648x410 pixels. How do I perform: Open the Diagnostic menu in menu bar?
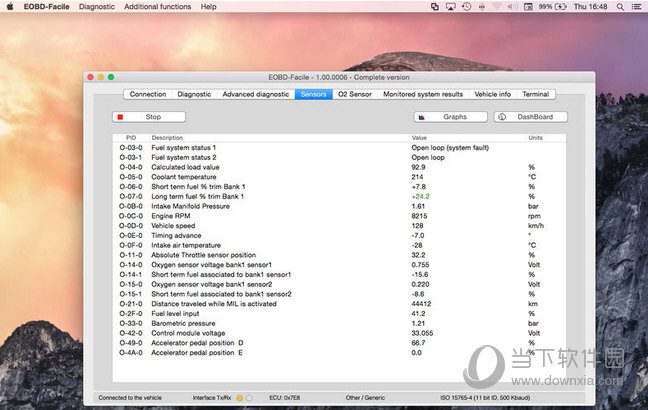[x=97, y=7]
